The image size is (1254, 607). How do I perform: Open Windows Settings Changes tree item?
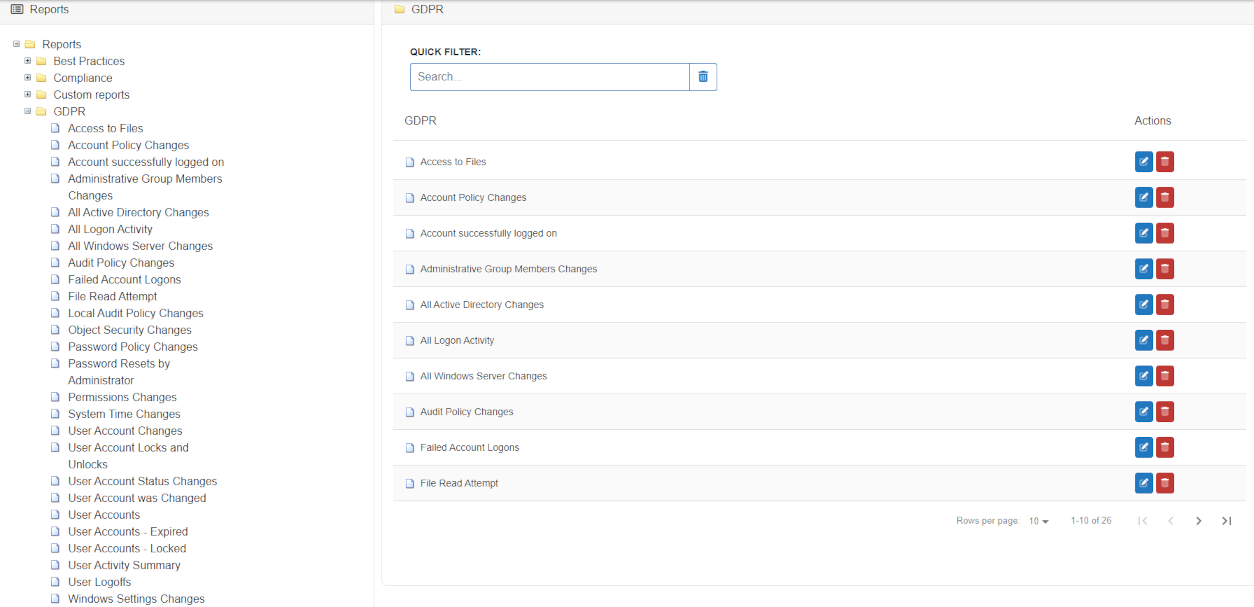136,599
